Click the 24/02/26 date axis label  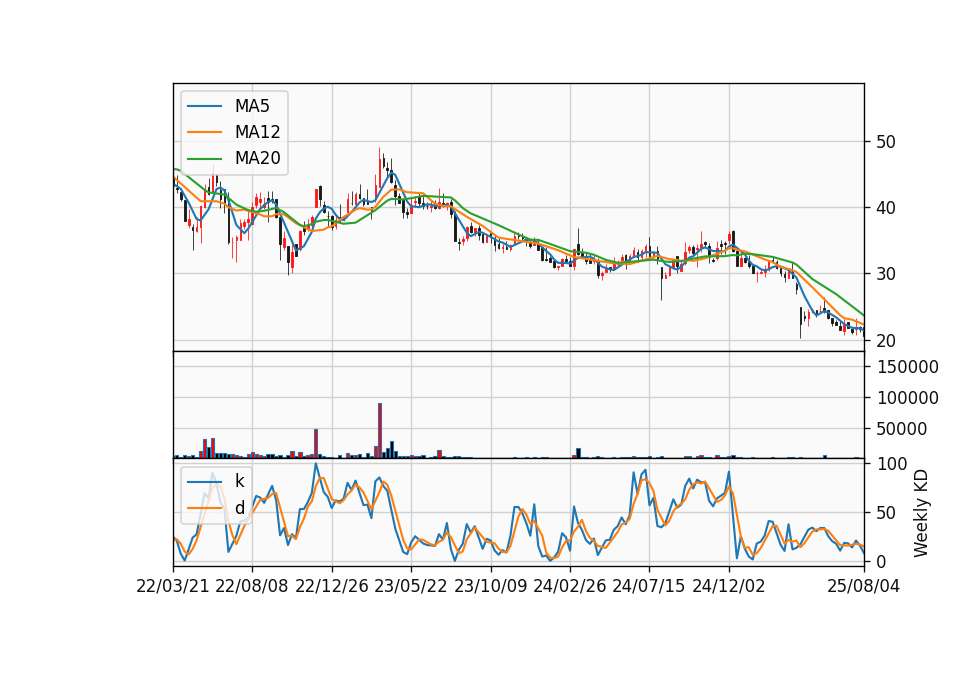coord(569,587)
